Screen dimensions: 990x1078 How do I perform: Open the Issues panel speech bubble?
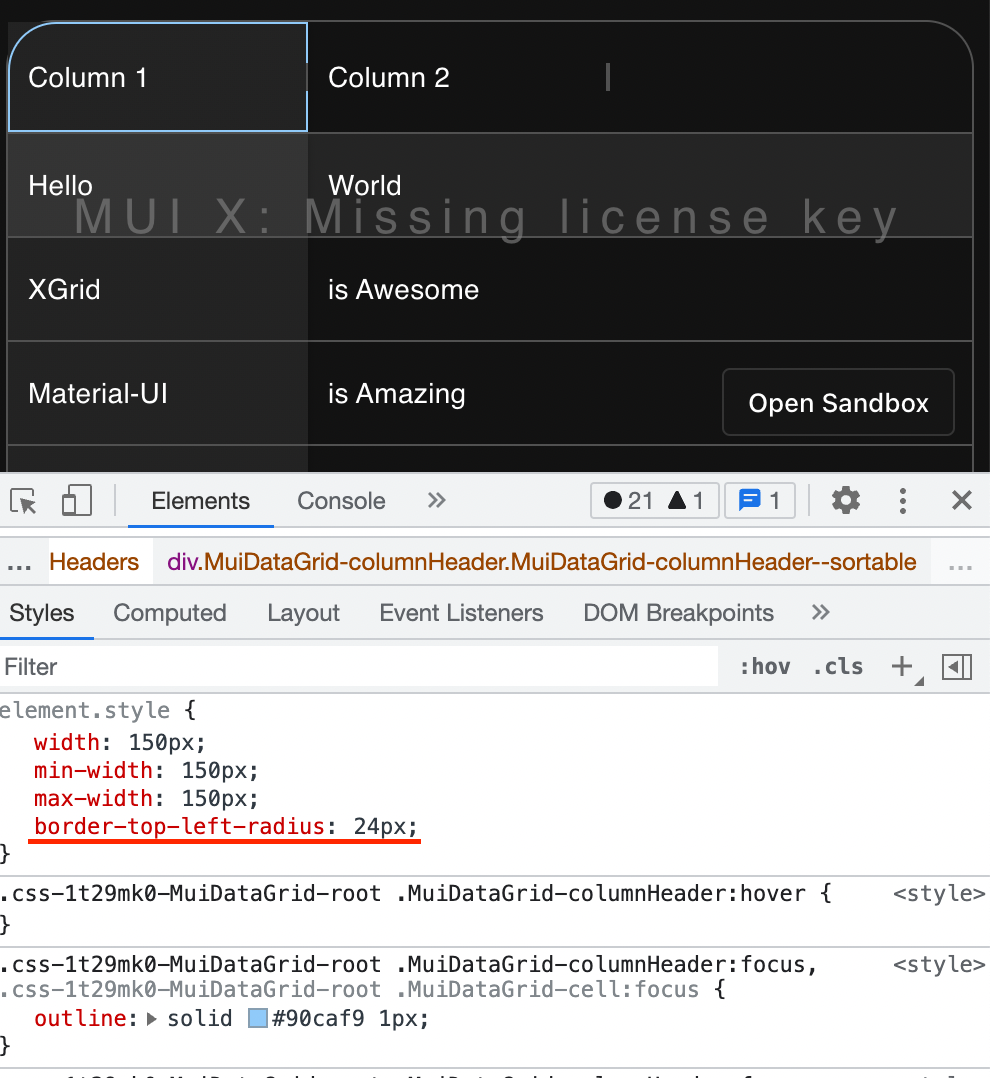point(759,500)
